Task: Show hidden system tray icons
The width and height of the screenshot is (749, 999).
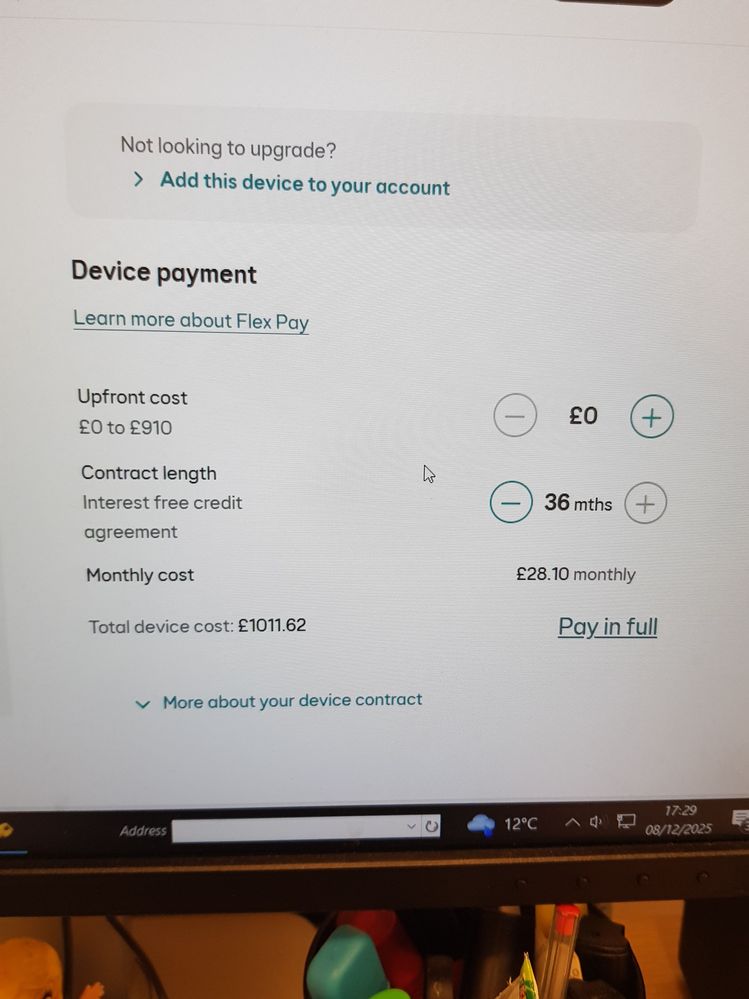Action: click(572, 823)
